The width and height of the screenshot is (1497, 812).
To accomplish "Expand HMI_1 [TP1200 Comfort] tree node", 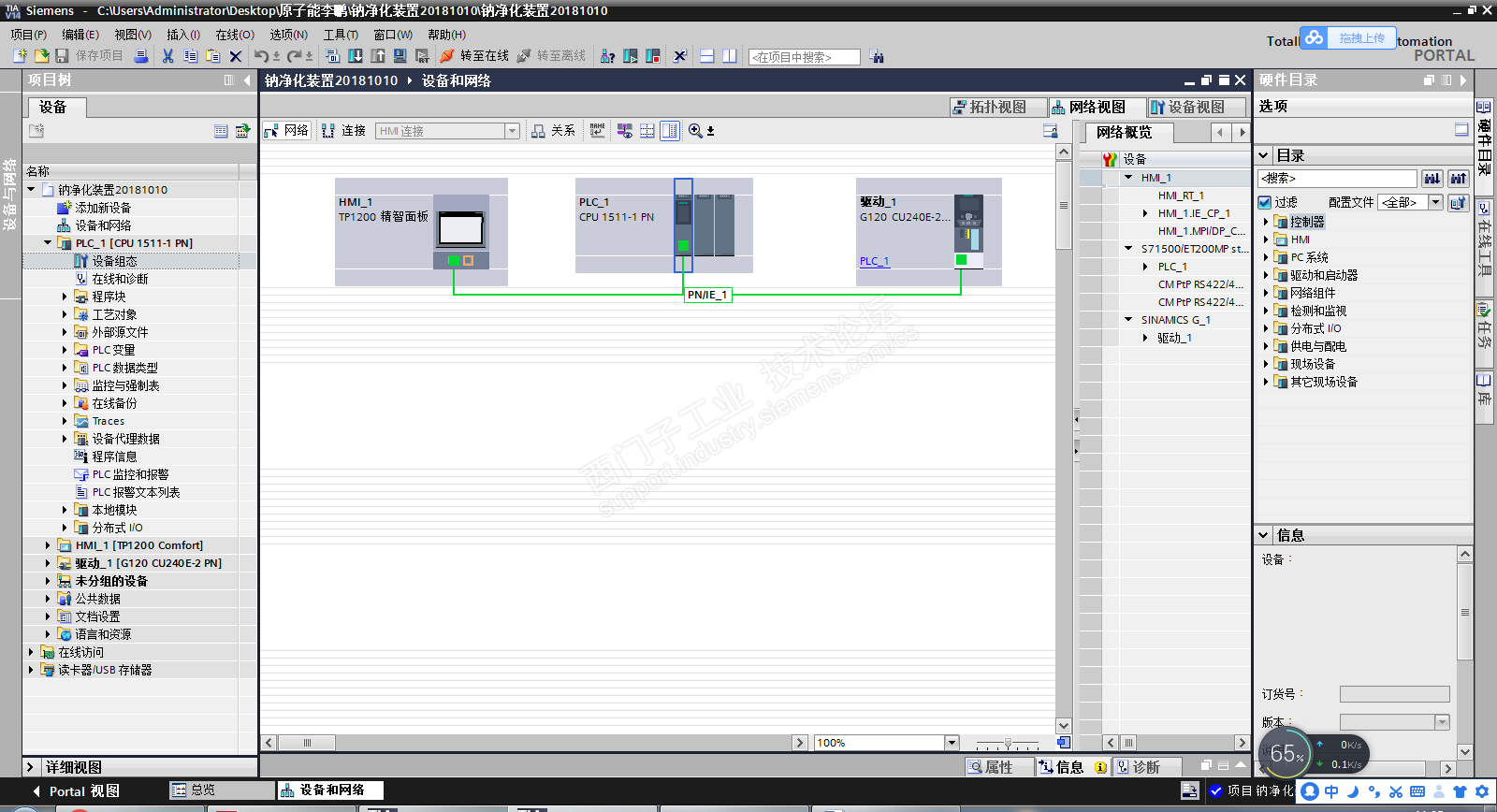I will [x=48, y=545].
